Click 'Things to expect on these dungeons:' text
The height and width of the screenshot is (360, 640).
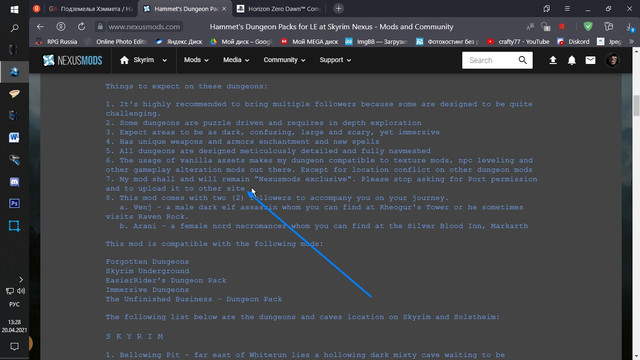tap(187, 87)
